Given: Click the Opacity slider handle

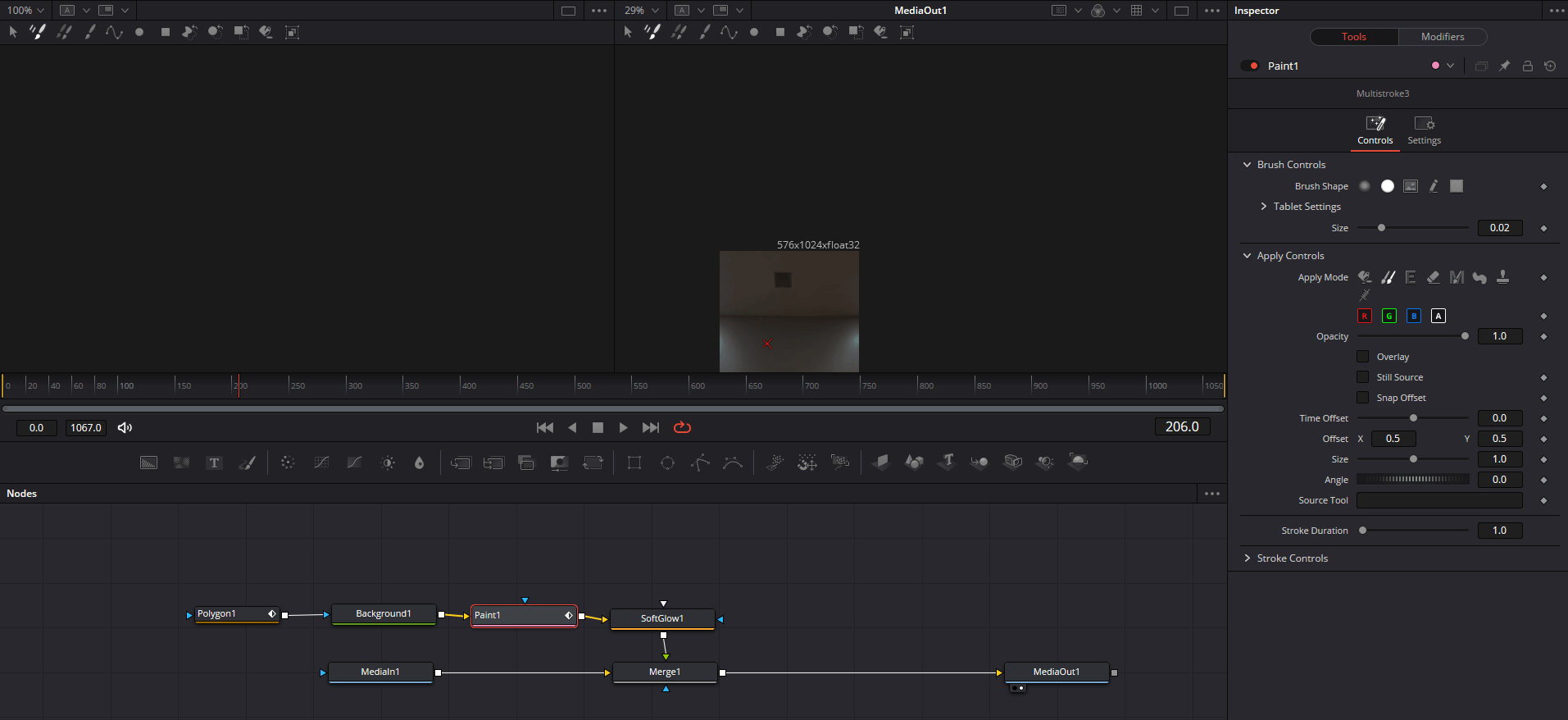Looking at the screenshot, I should point(1465,336).
